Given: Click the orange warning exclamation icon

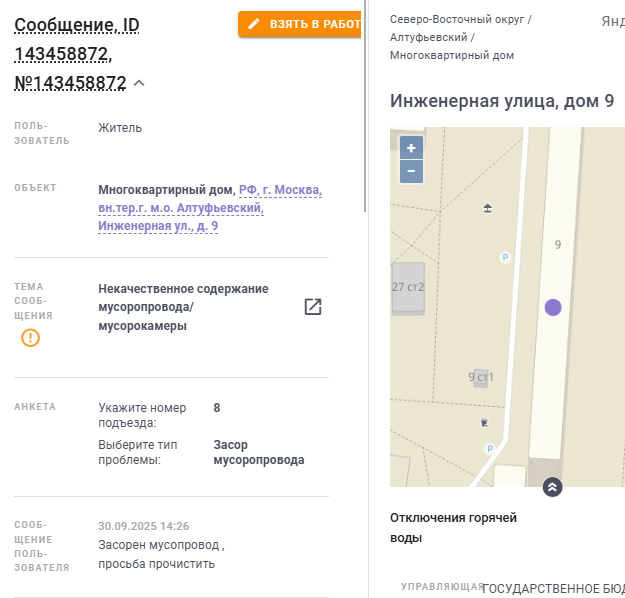Looking at the screenshot, I should click(31, 338).
